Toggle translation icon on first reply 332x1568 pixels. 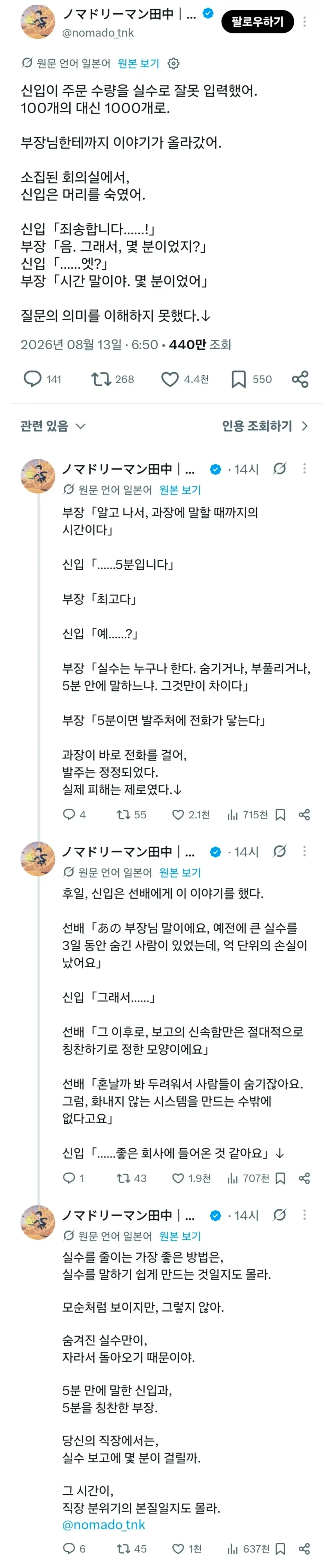click(x=280, y=469)
